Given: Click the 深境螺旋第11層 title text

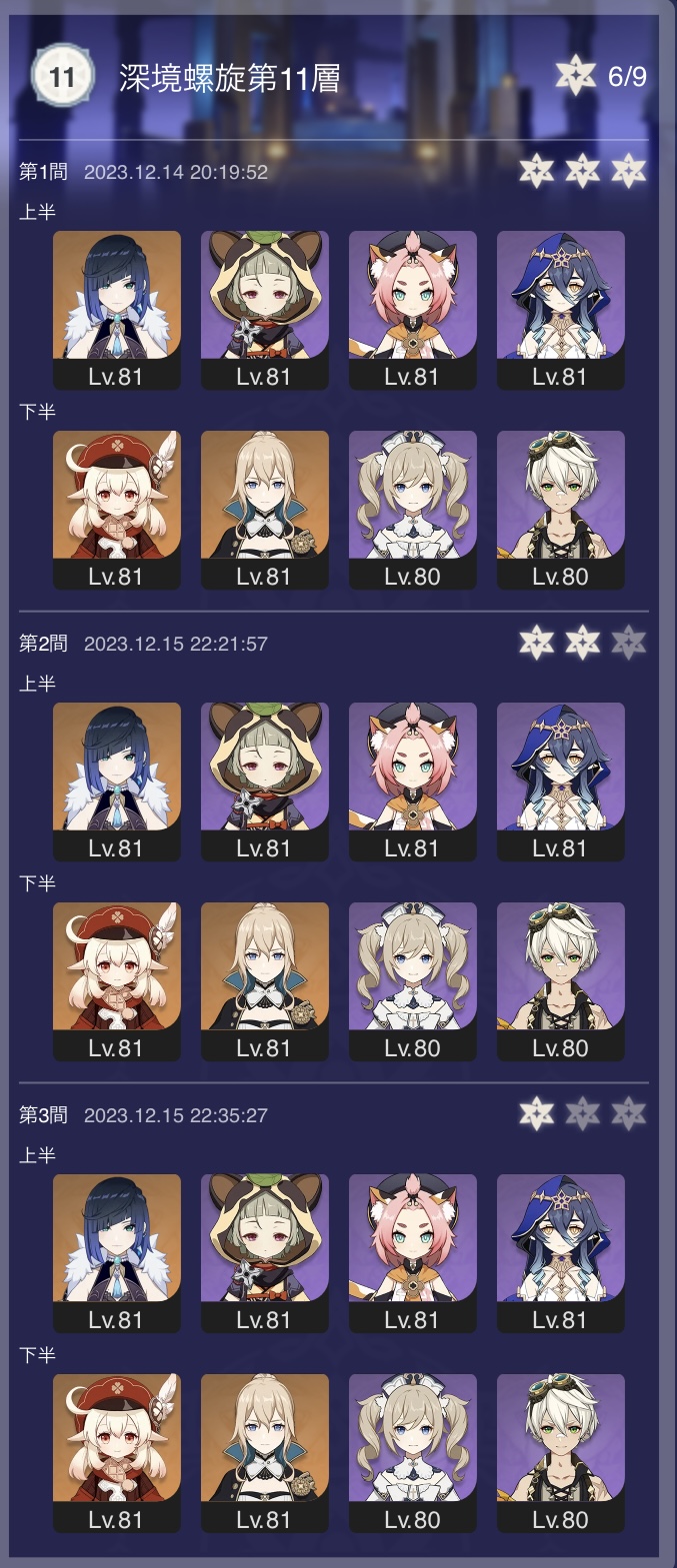Looking at the screenshot, I should pyautogui.click(x=230, y=78).
